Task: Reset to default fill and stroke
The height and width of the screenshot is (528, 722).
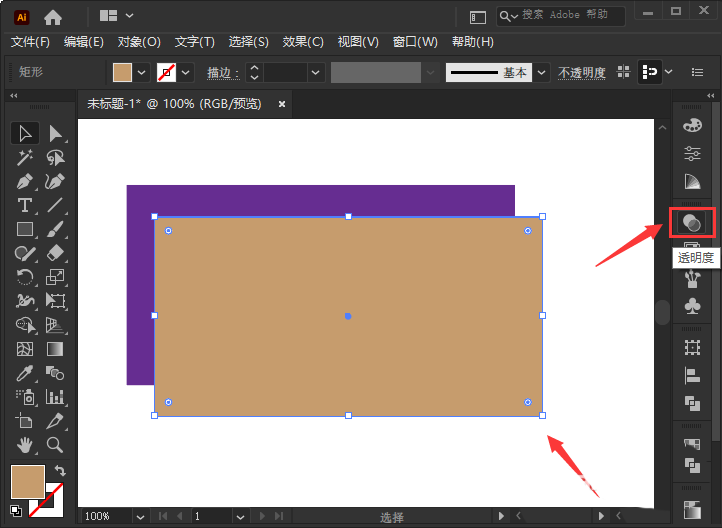Action: coord(16,510)
